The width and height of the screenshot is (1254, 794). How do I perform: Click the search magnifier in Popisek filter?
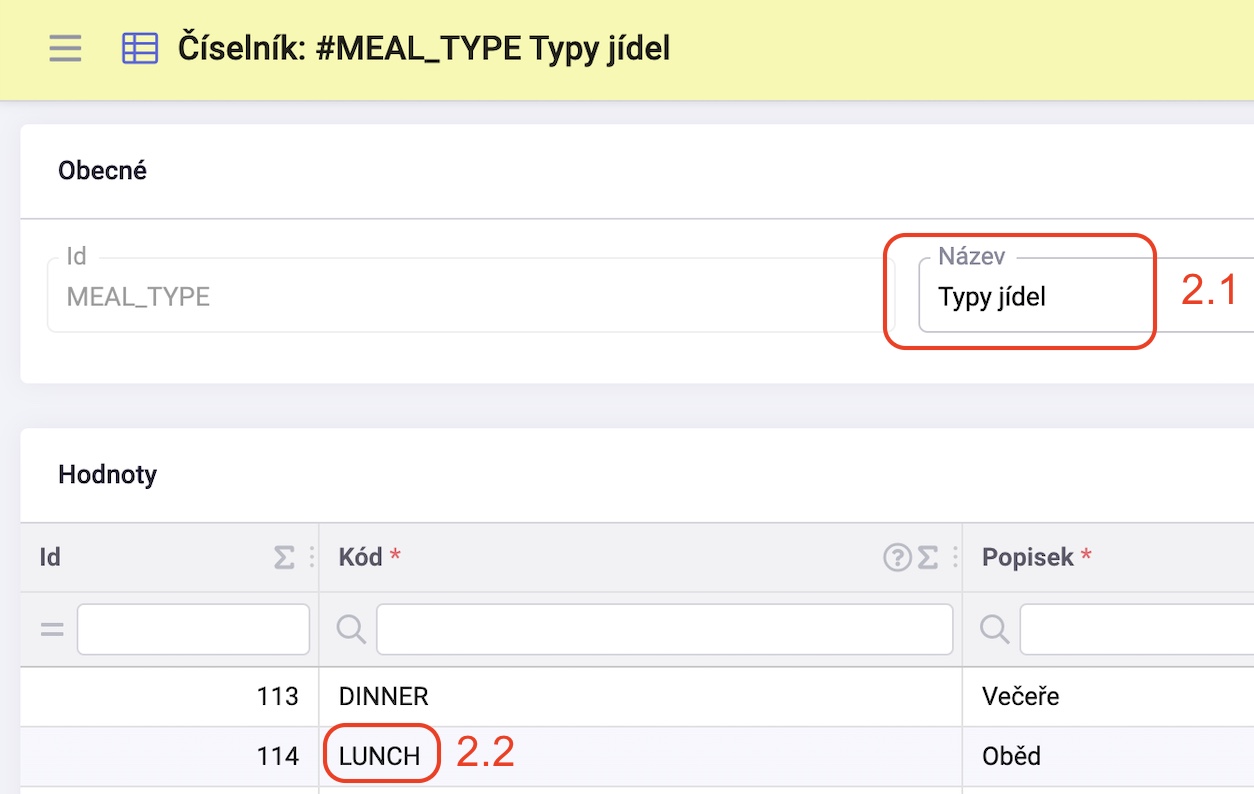994,629
